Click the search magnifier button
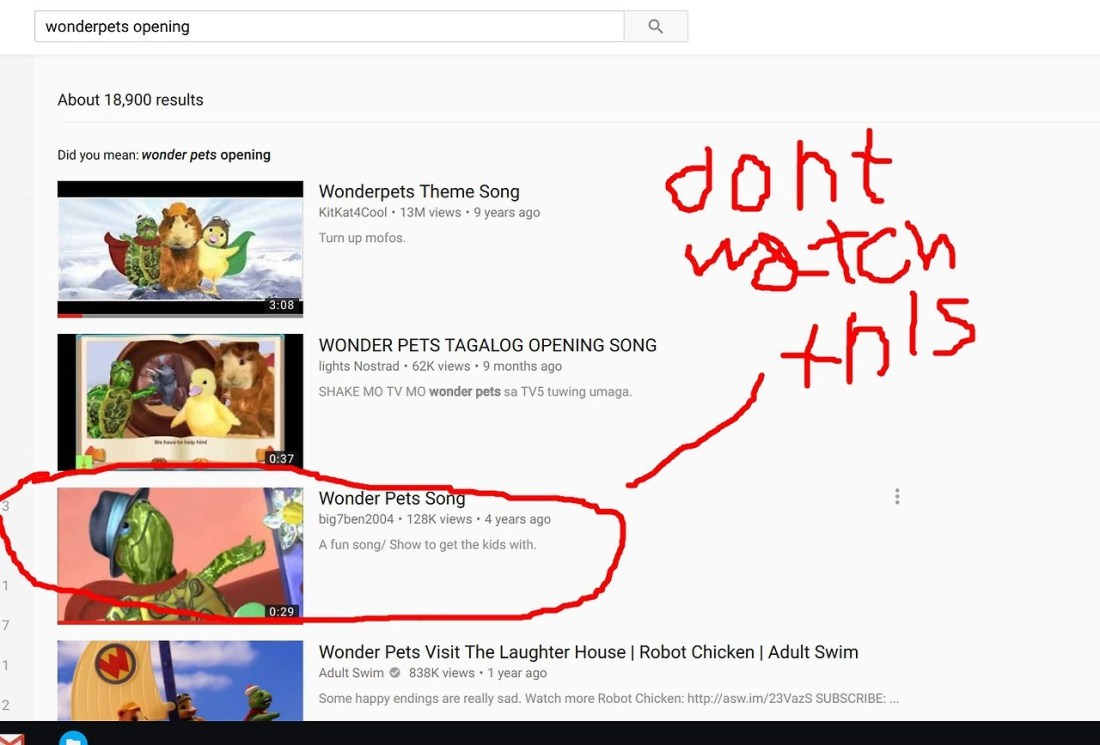The image size is (1100, 745). tap(655, 27)
